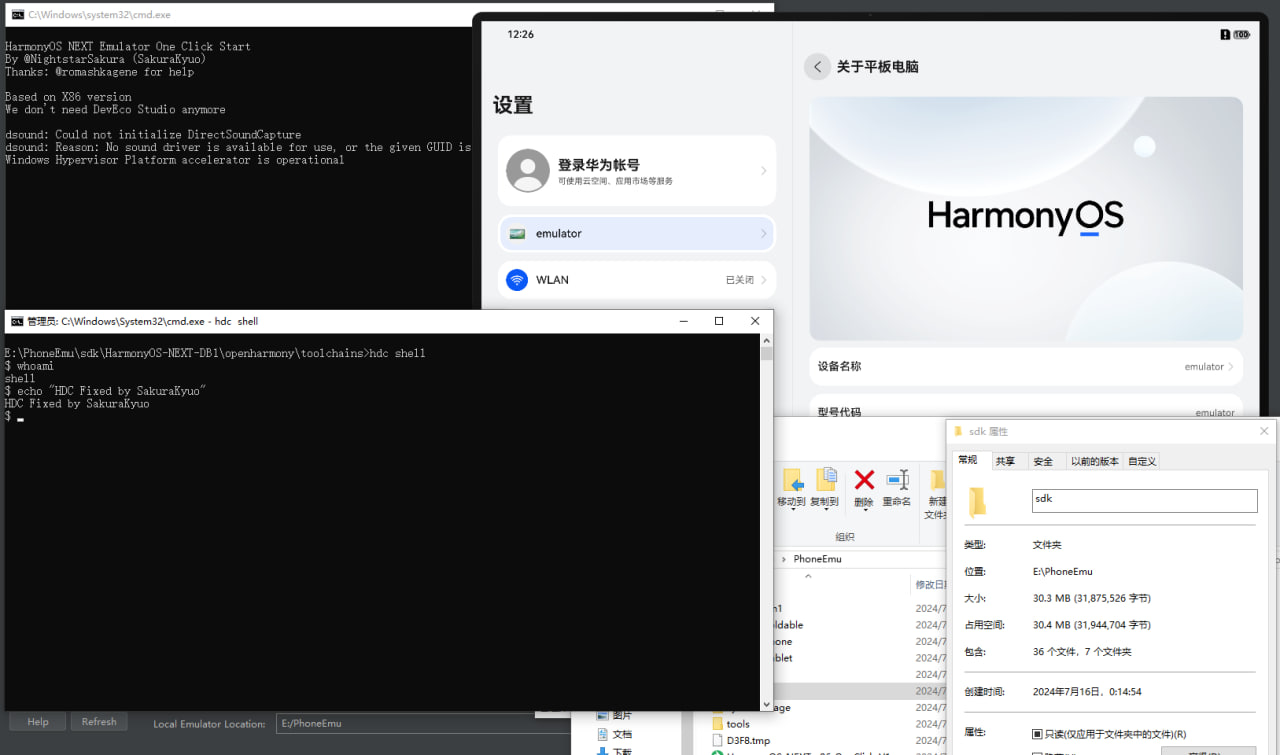Screen dimensions: 1280x755
Task: Click the top cmd.exe window title icon
Action: 17,15
